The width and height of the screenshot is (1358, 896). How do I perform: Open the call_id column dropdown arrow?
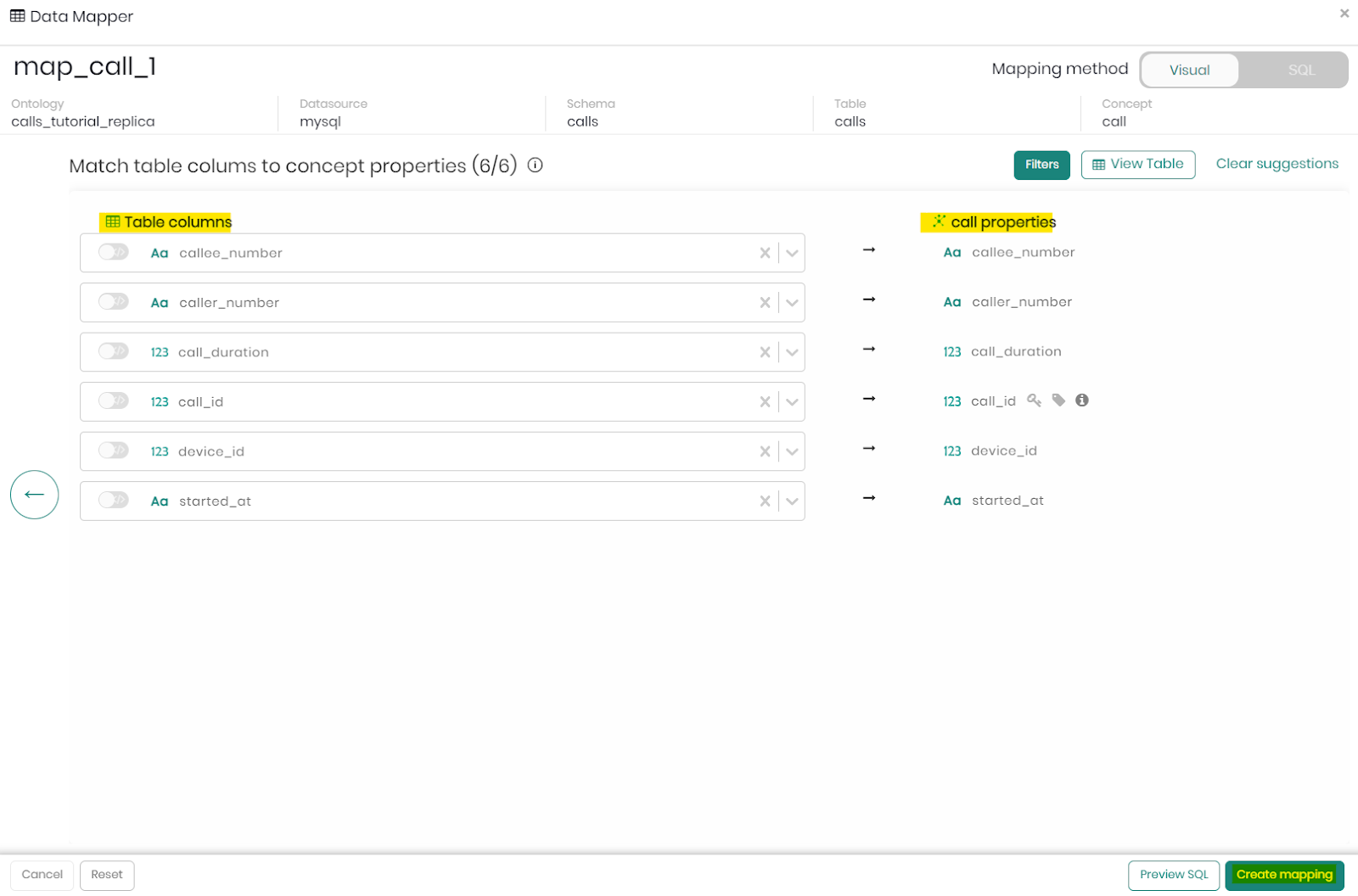792,402
